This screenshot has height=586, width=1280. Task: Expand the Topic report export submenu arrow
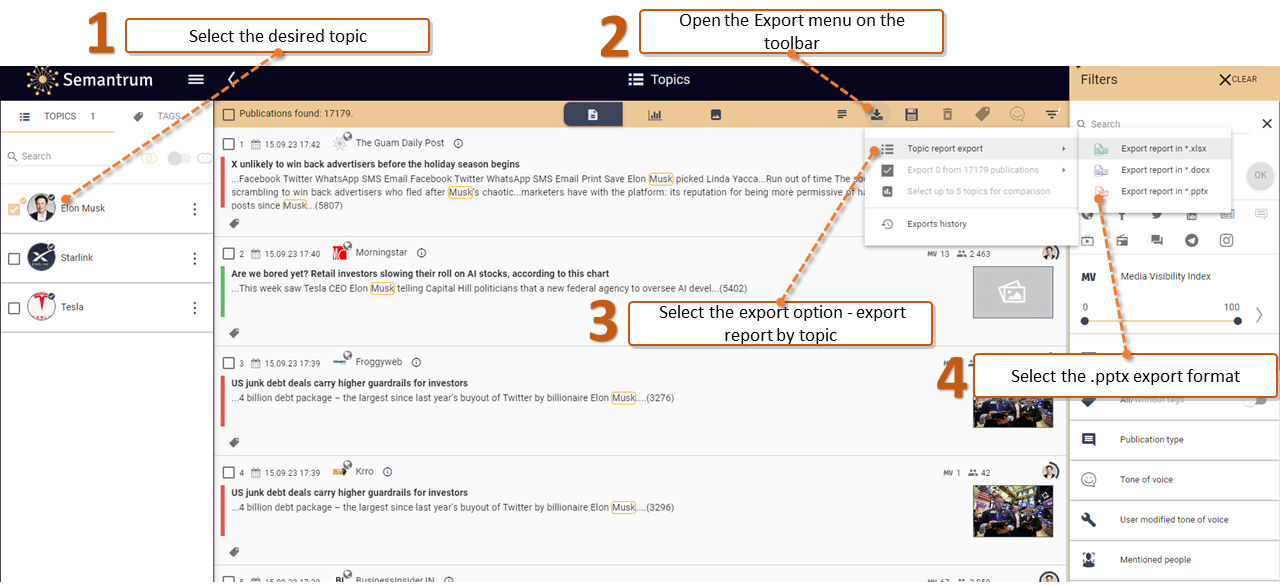[x=1063, y=149]
